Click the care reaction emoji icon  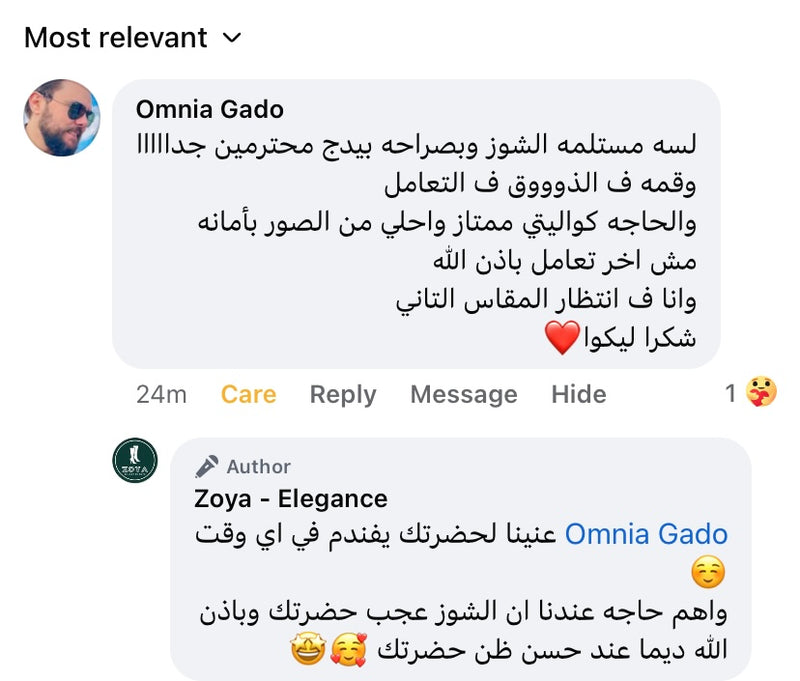click(762, 393)
